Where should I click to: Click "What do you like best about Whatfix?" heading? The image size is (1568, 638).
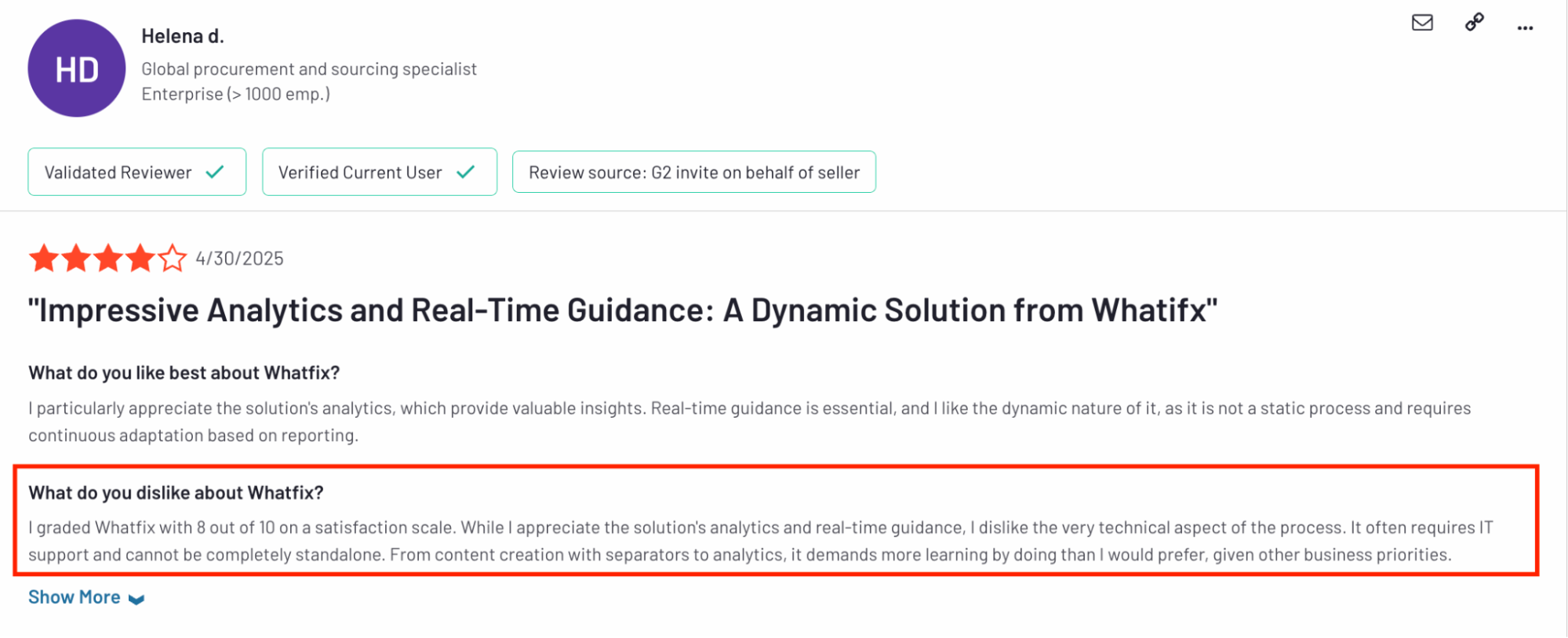point(184,373)
